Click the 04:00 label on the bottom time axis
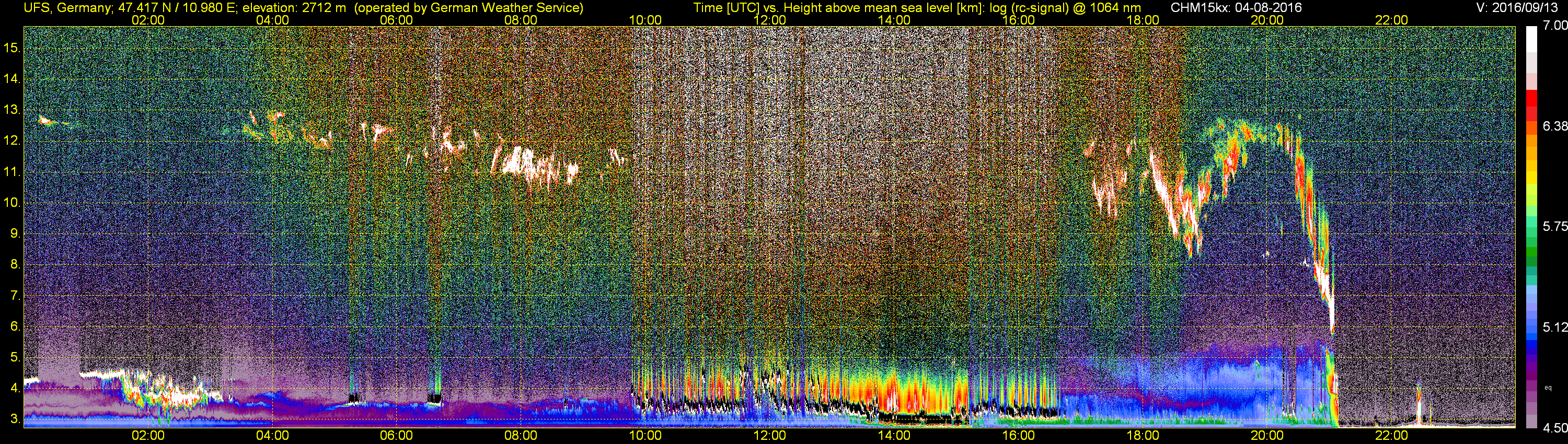The height and width of the screenshot is (444, 1568). coord(272,436)
